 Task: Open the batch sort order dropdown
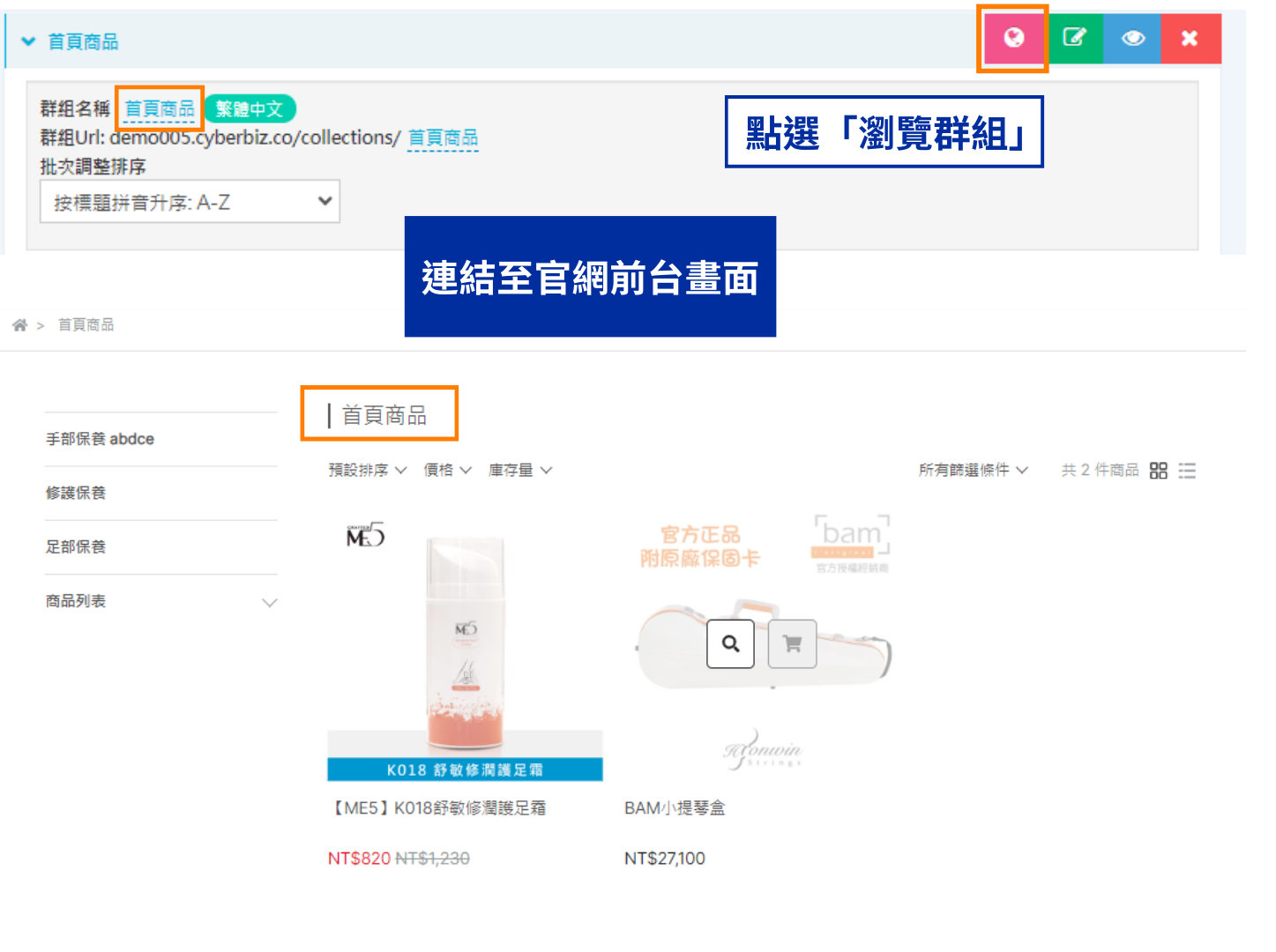point(190,202)
